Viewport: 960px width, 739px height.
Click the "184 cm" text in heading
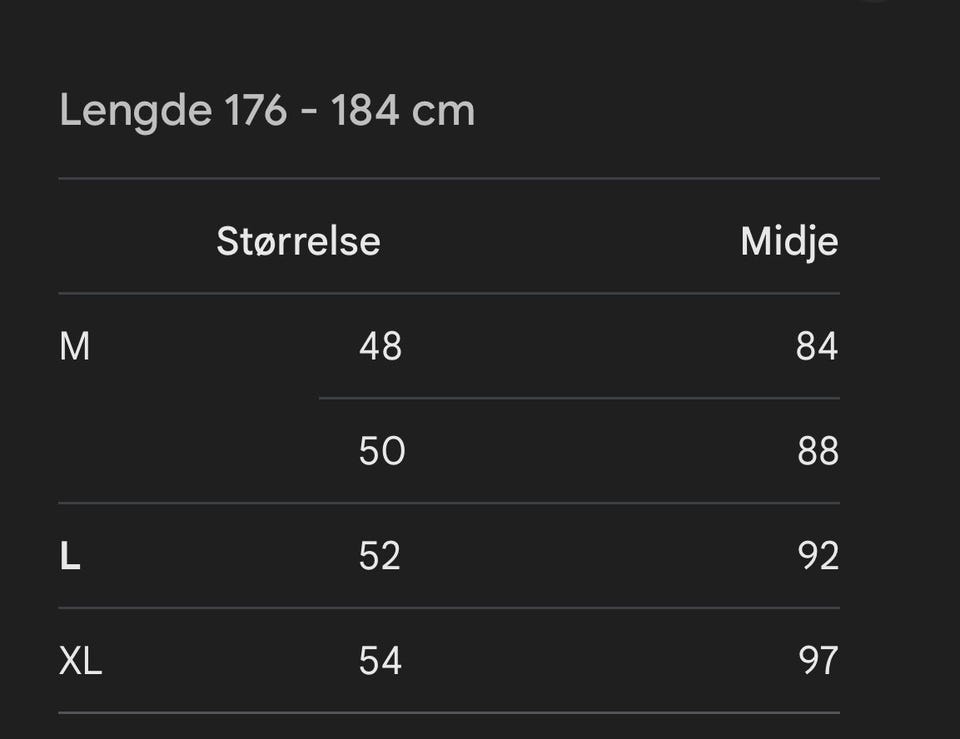[x=403, y=110]
